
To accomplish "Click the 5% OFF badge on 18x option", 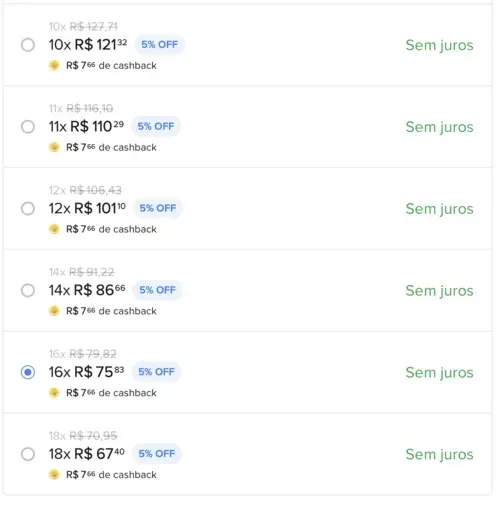I will (157, 454).
